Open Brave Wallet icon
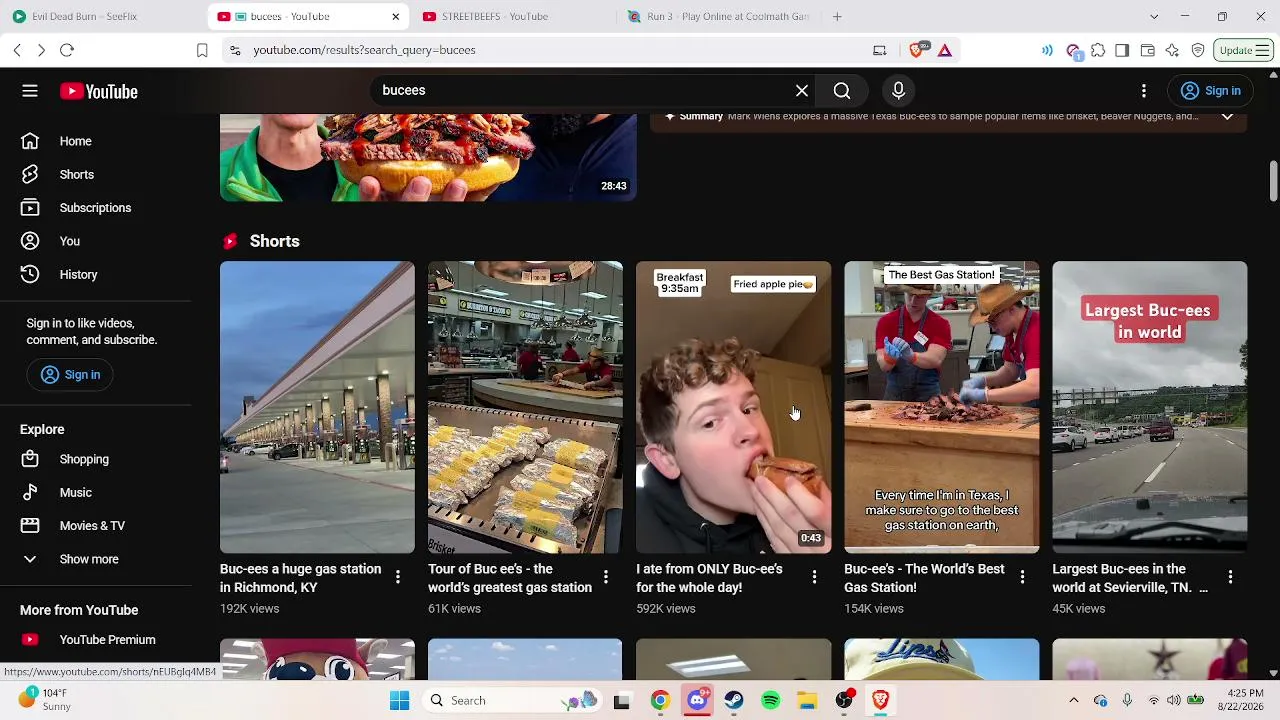1280x720 pixels. pyautogui.click(x=1147, y=50)
